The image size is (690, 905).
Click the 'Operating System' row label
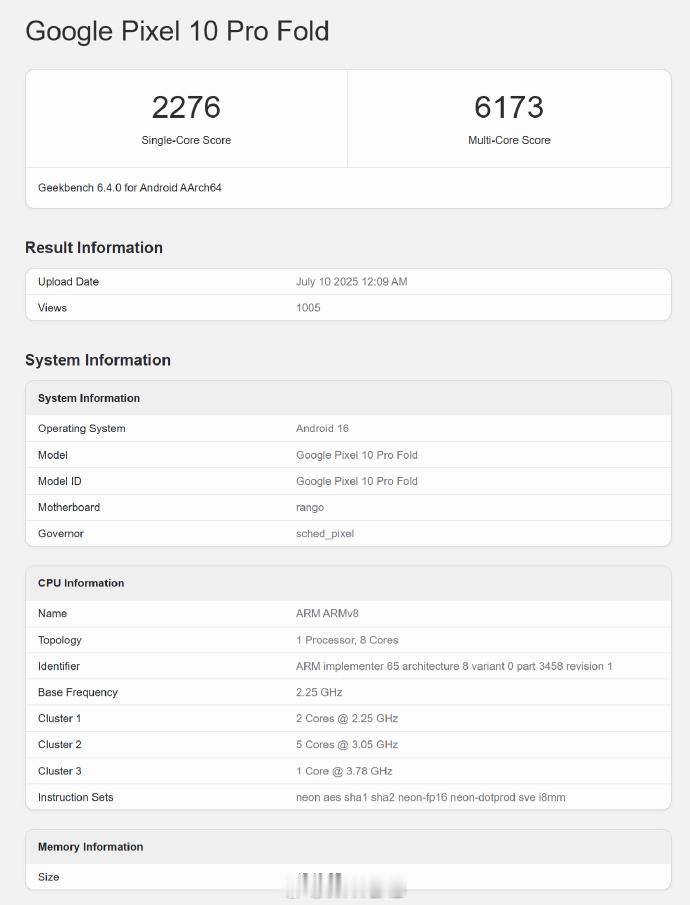[x=81, y=428]
